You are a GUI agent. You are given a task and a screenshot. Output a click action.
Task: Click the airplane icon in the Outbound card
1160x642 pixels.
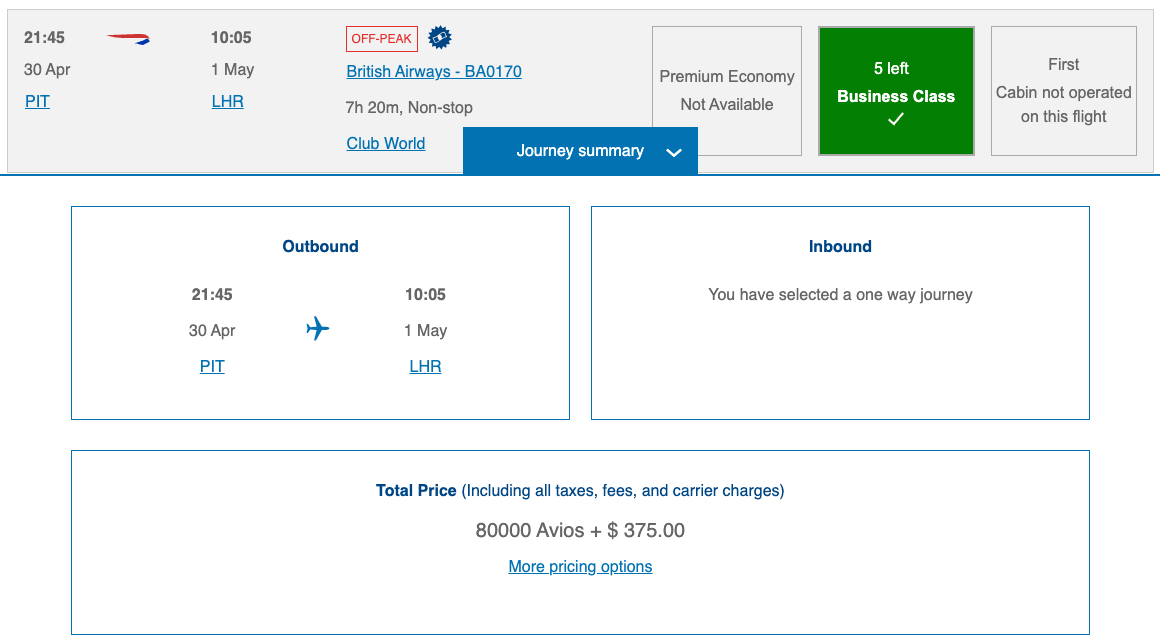tap(318, 327)
